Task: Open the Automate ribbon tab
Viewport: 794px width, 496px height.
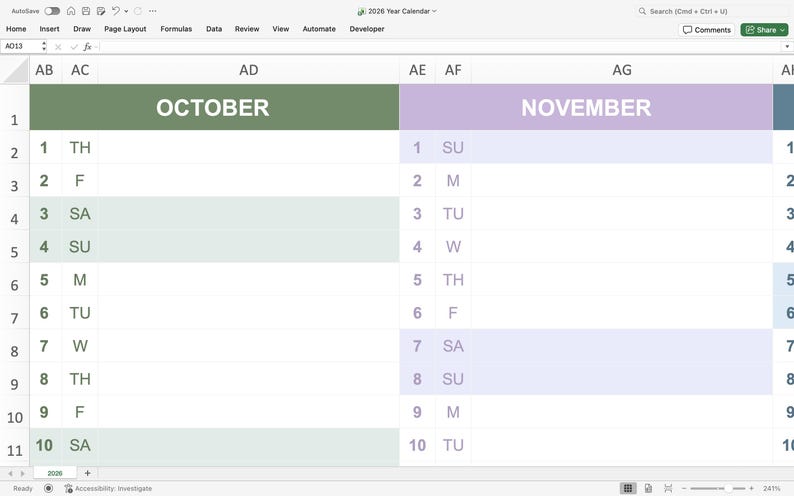Action: coord(319,29)
